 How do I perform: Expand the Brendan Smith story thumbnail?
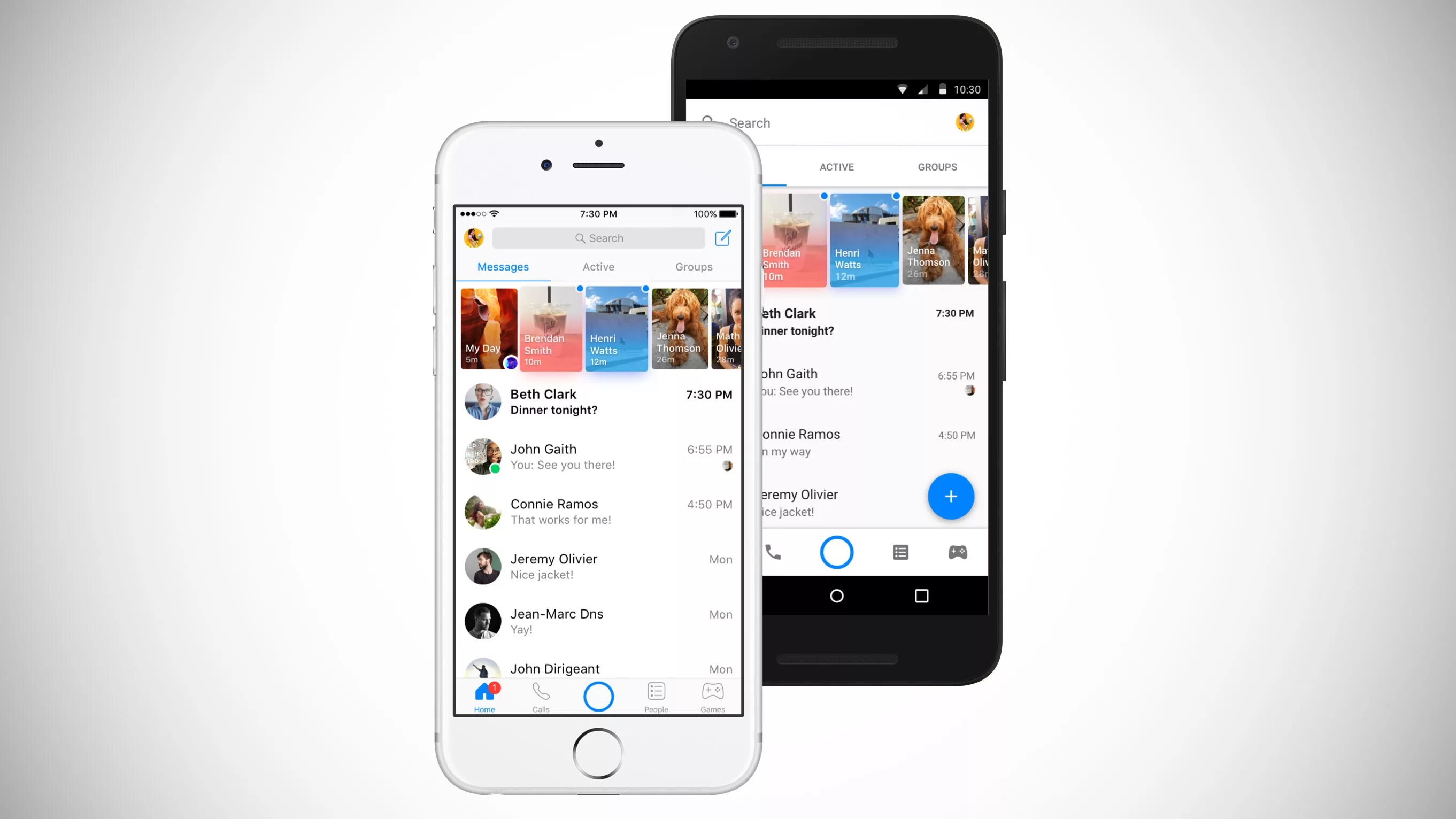(550, 327)
